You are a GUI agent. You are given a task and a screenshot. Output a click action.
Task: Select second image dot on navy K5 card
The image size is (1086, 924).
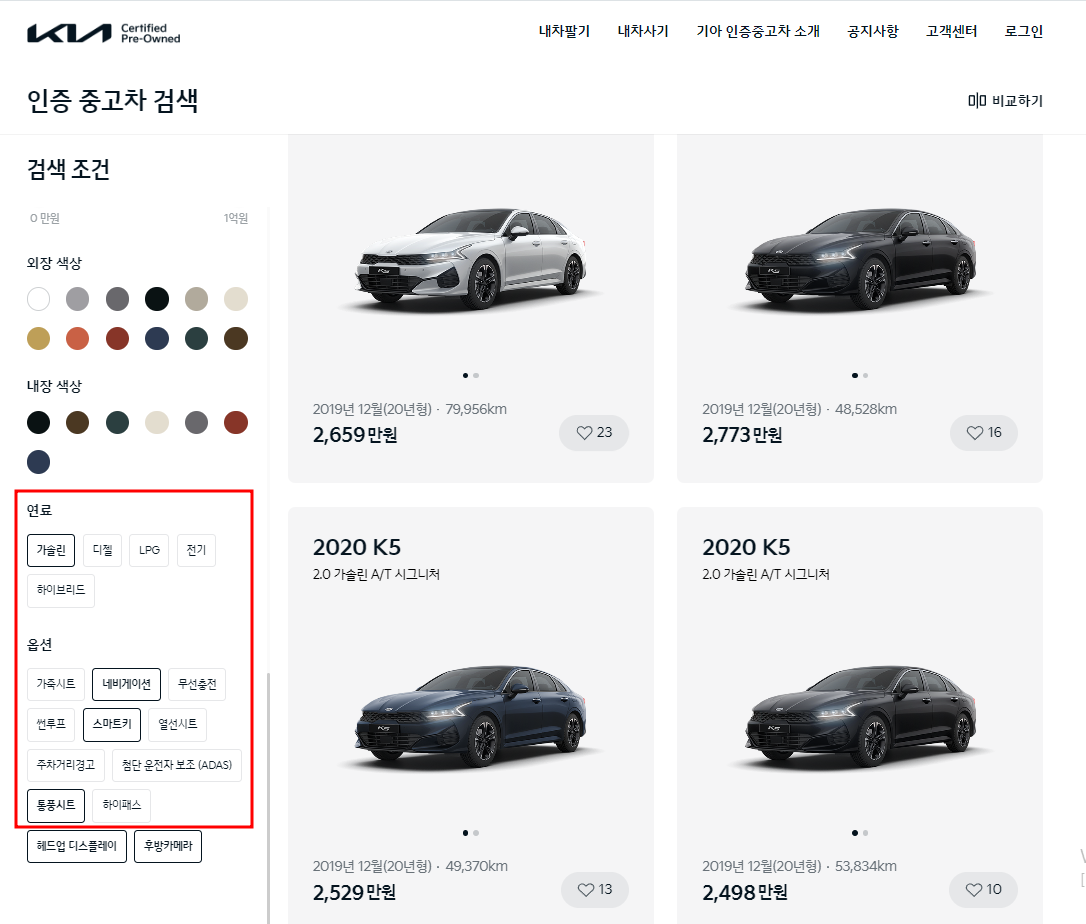(477, 833)
